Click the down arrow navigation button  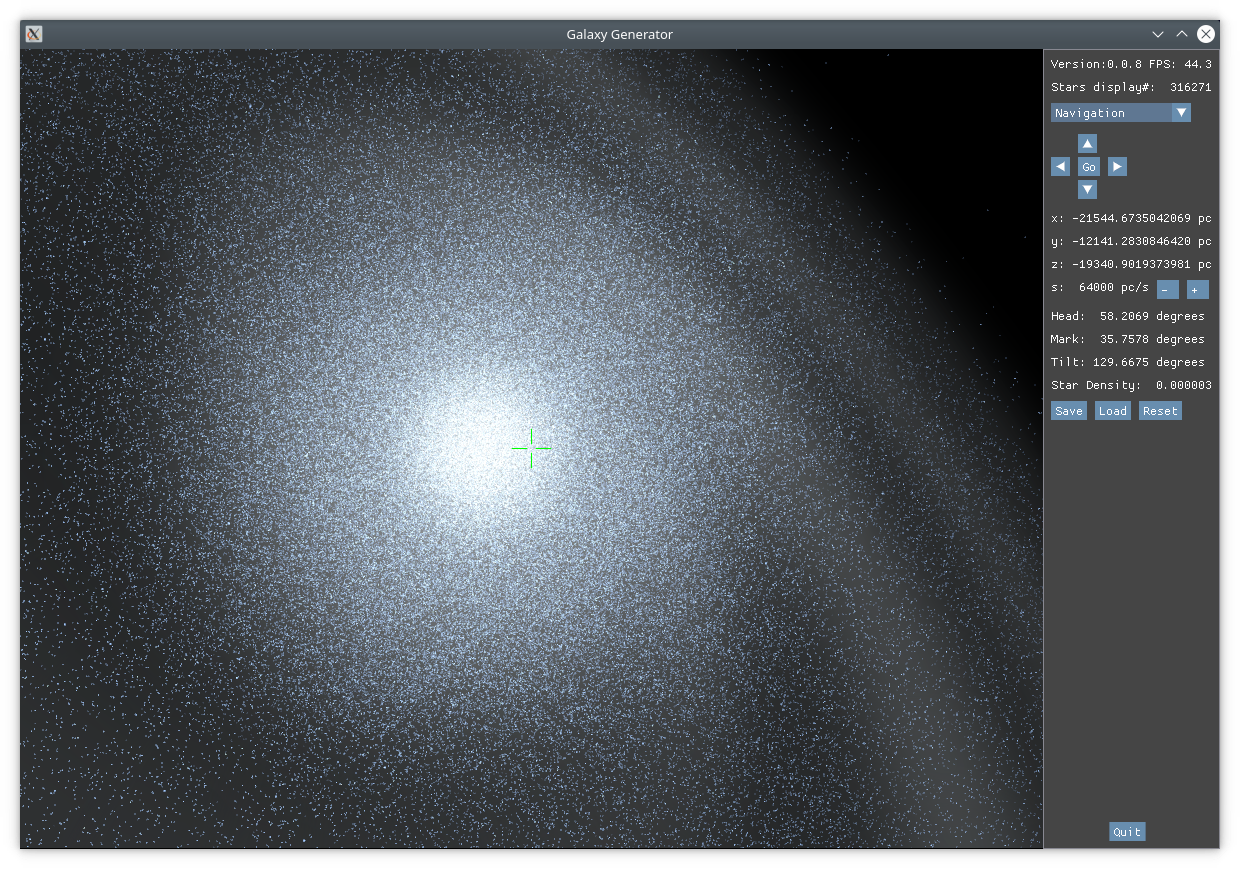1088,190
